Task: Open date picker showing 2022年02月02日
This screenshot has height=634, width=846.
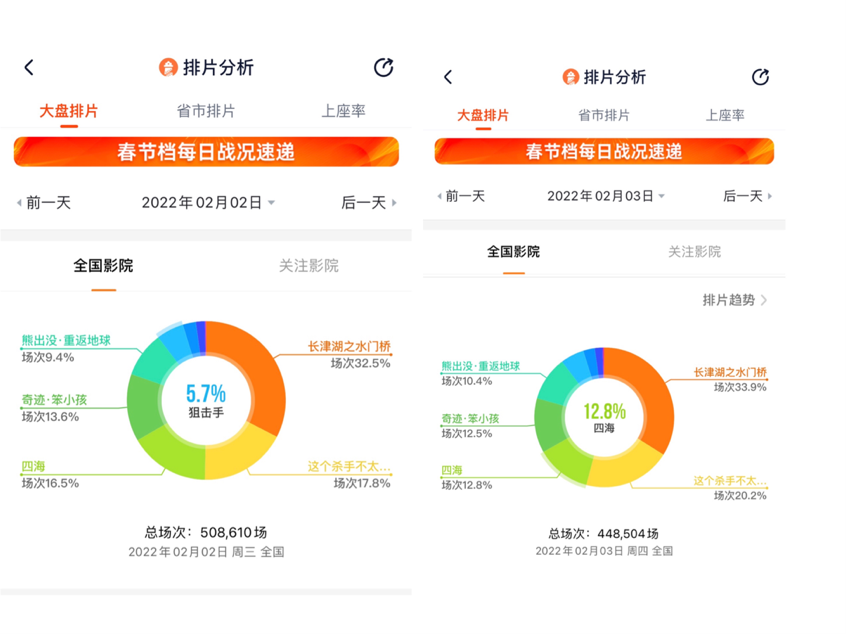Action: click(207, 203)
